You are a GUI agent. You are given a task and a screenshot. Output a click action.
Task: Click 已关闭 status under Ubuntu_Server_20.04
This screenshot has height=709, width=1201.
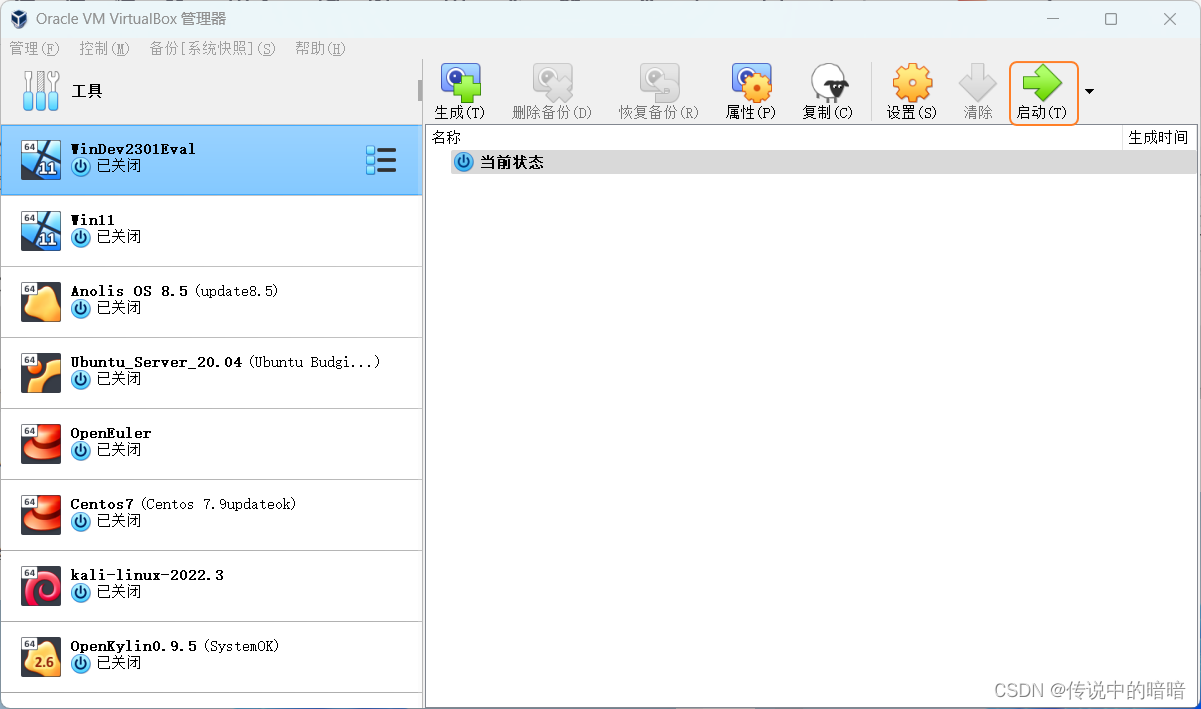point(119,379)
